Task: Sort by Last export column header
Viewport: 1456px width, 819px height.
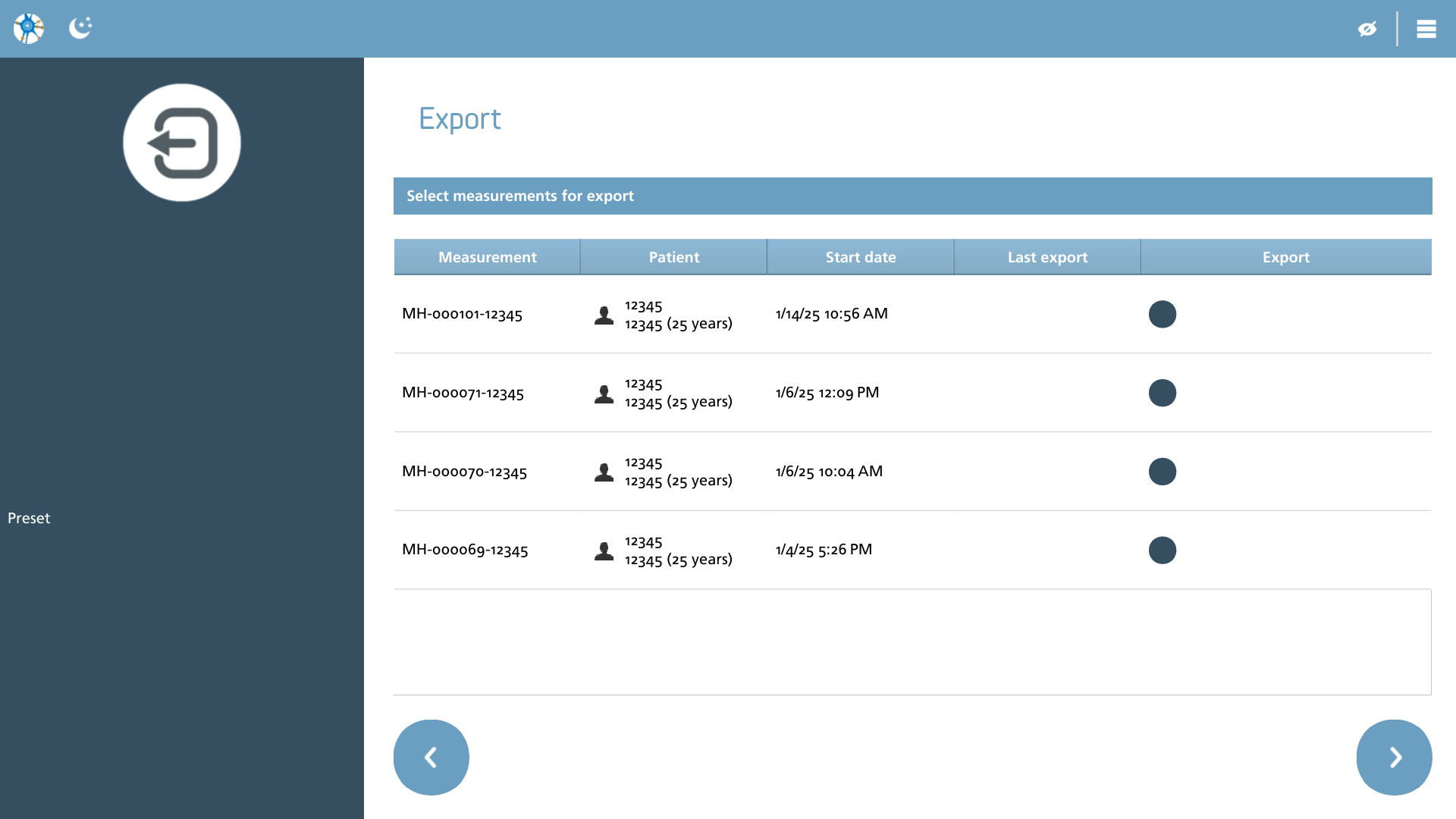Action: tap(1047, 257)
